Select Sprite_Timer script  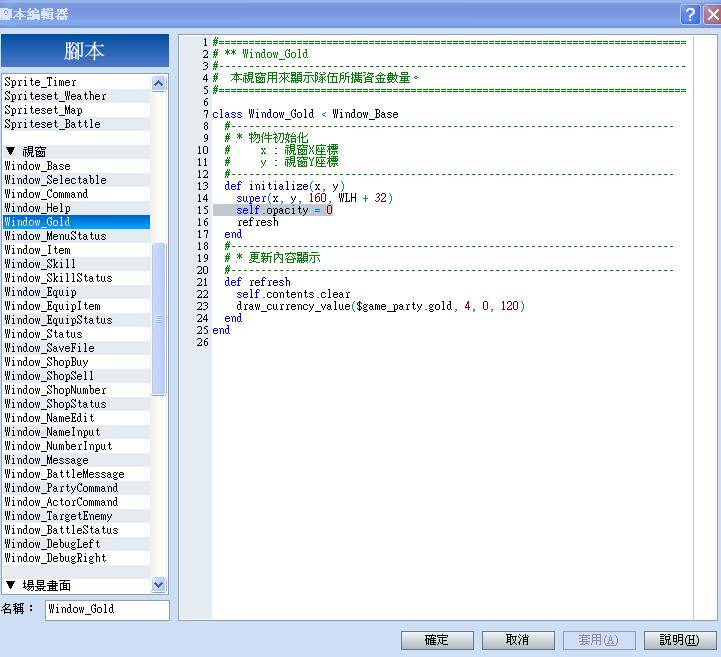76,82
